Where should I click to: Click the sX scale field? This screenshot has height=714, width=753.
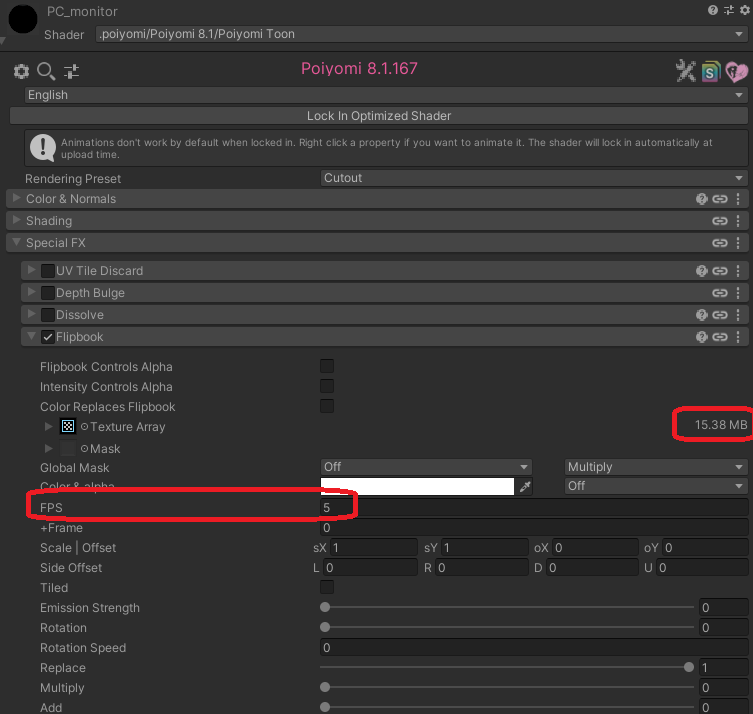[374, 548]
